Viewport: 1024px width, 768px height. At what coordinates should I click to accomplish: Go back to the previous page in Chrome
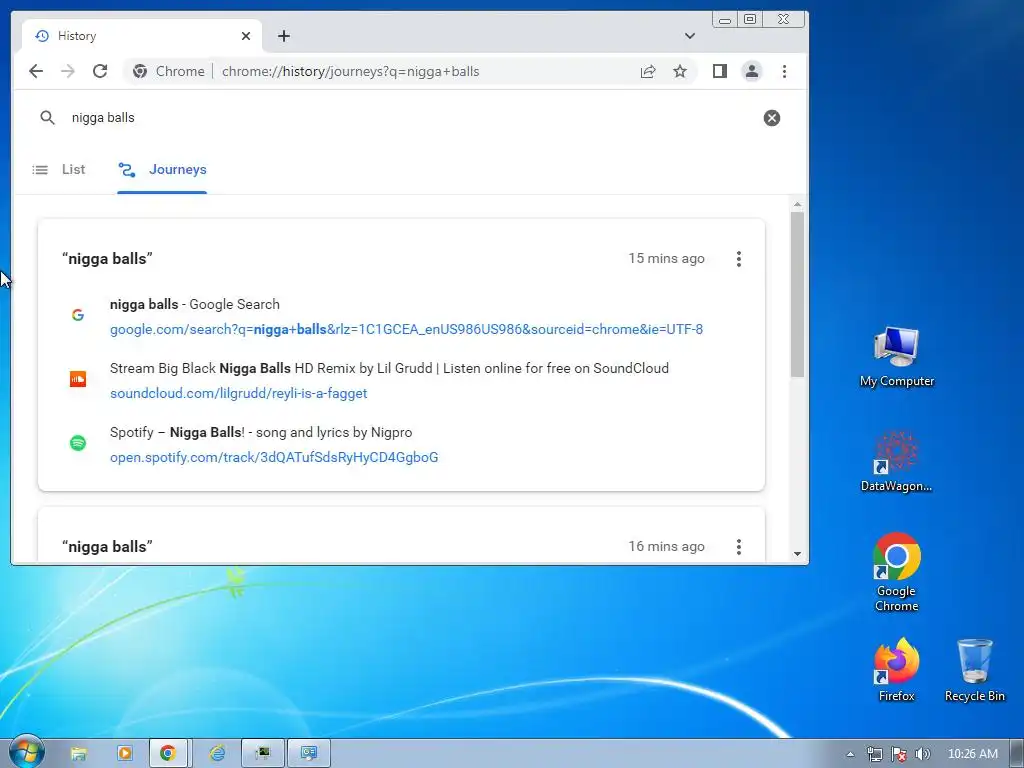coord(36,71)
